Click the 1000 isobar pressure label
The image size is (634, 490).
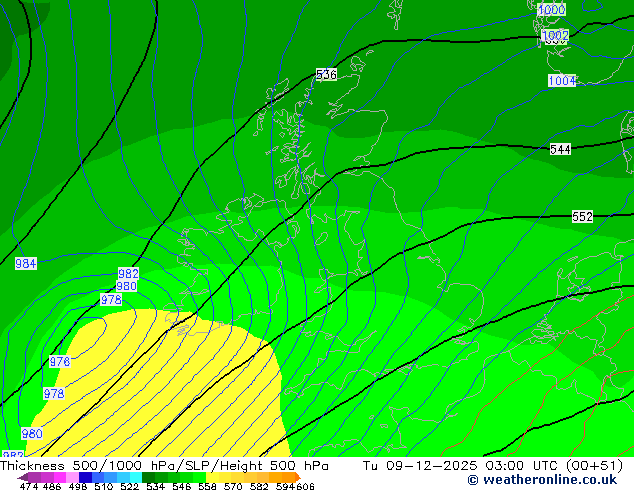pyautogui.click(x=552, y=10)
